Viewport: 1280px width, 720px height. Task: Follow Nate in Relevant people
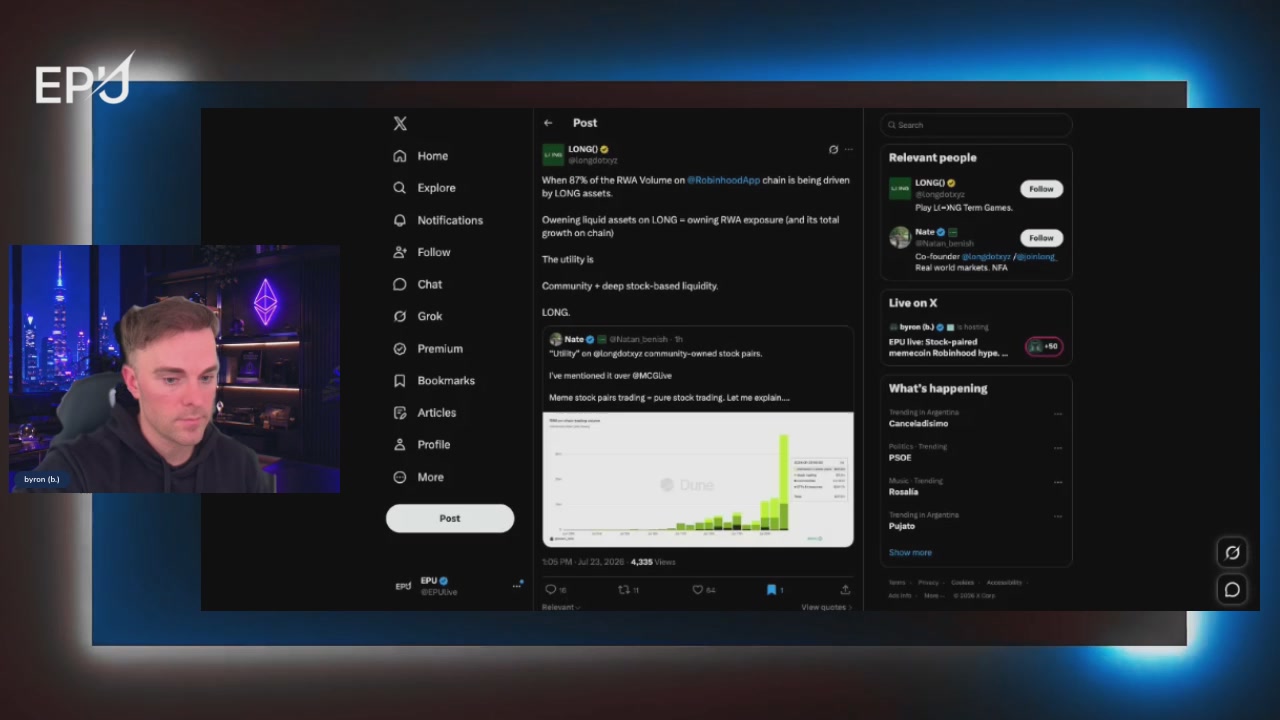[1041, 238]
